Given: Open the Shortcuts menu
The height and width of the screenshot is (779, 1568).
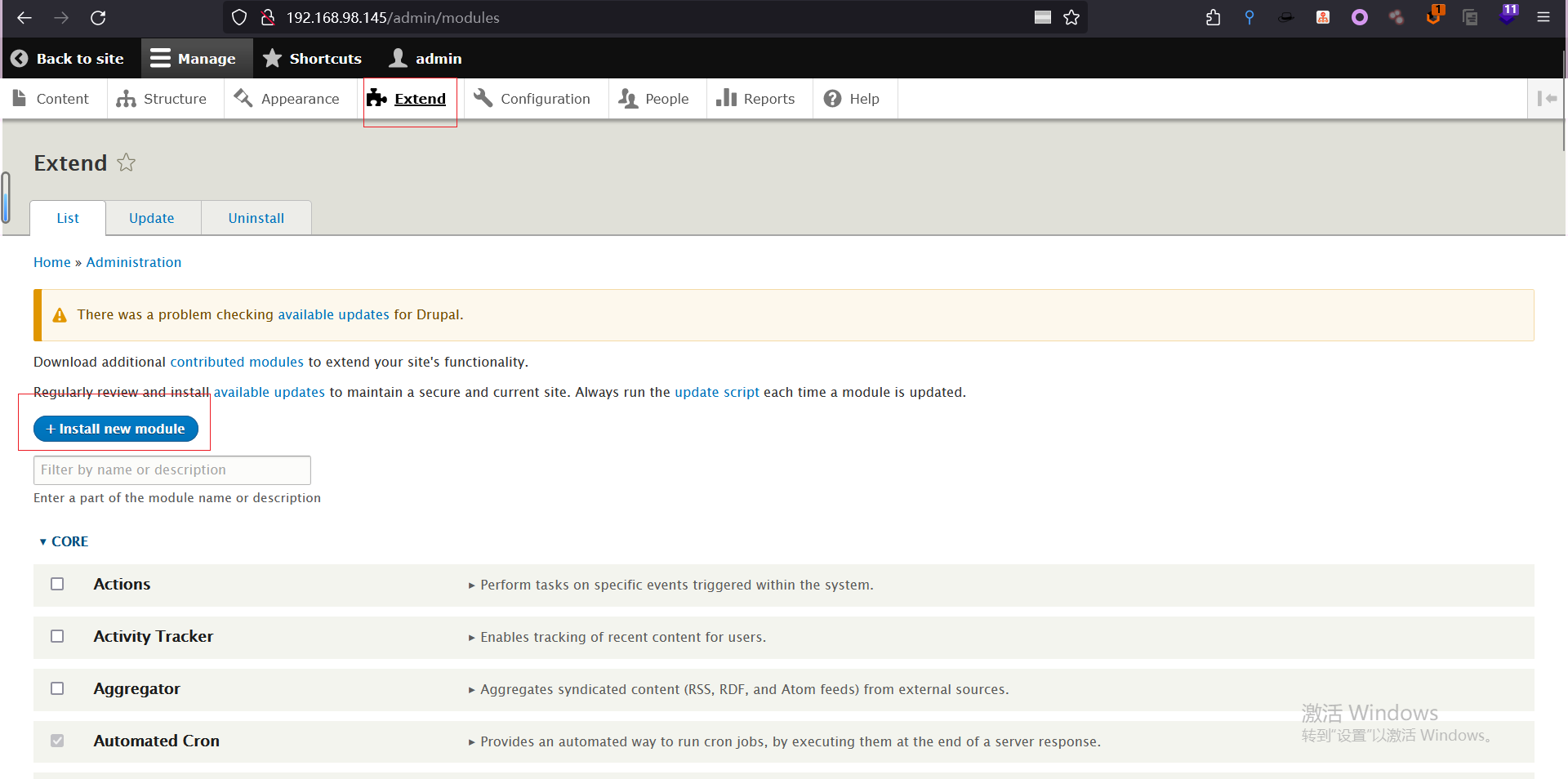Looking at the screenshot, I should (x=312, y=58).
